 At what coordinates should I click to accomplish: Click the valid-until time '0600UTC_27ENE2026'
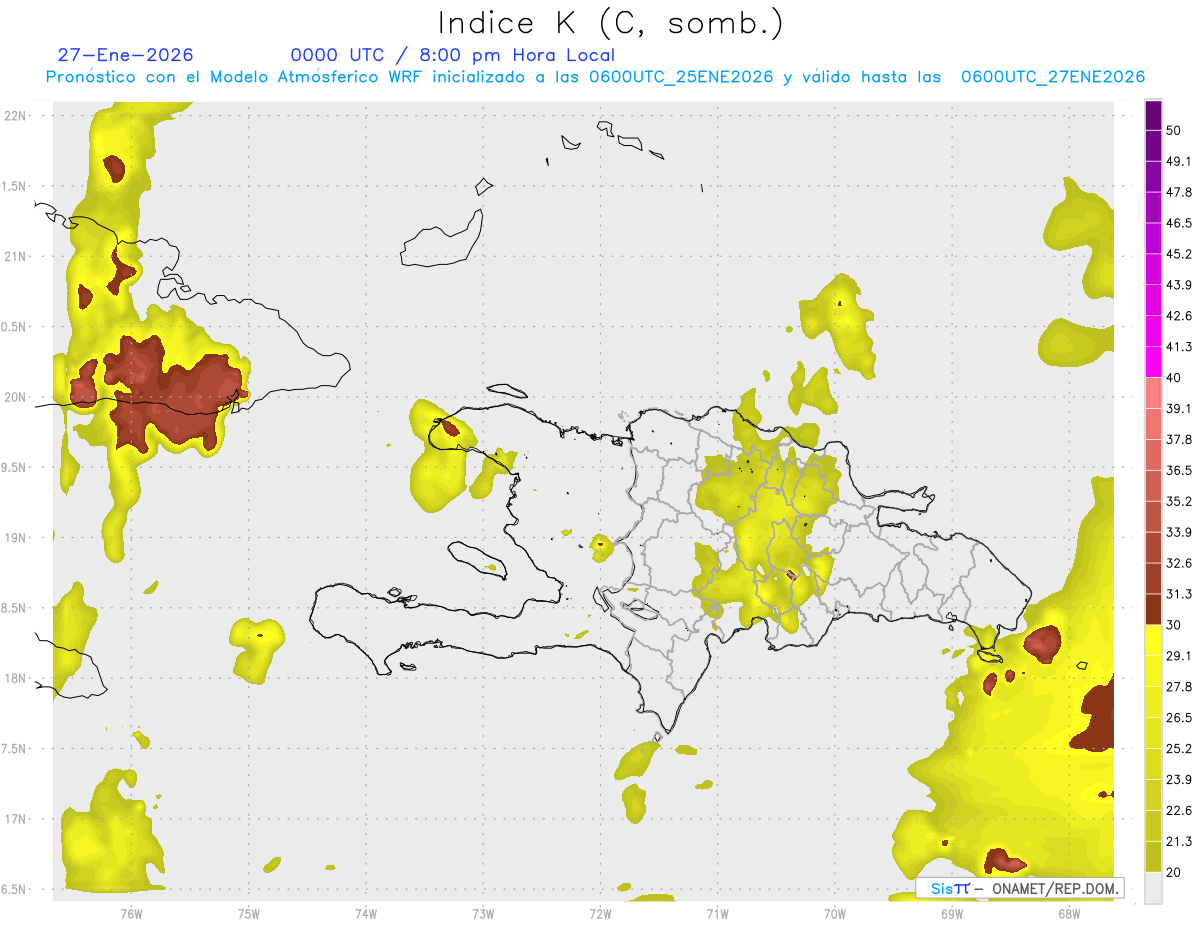[1052, 76]
